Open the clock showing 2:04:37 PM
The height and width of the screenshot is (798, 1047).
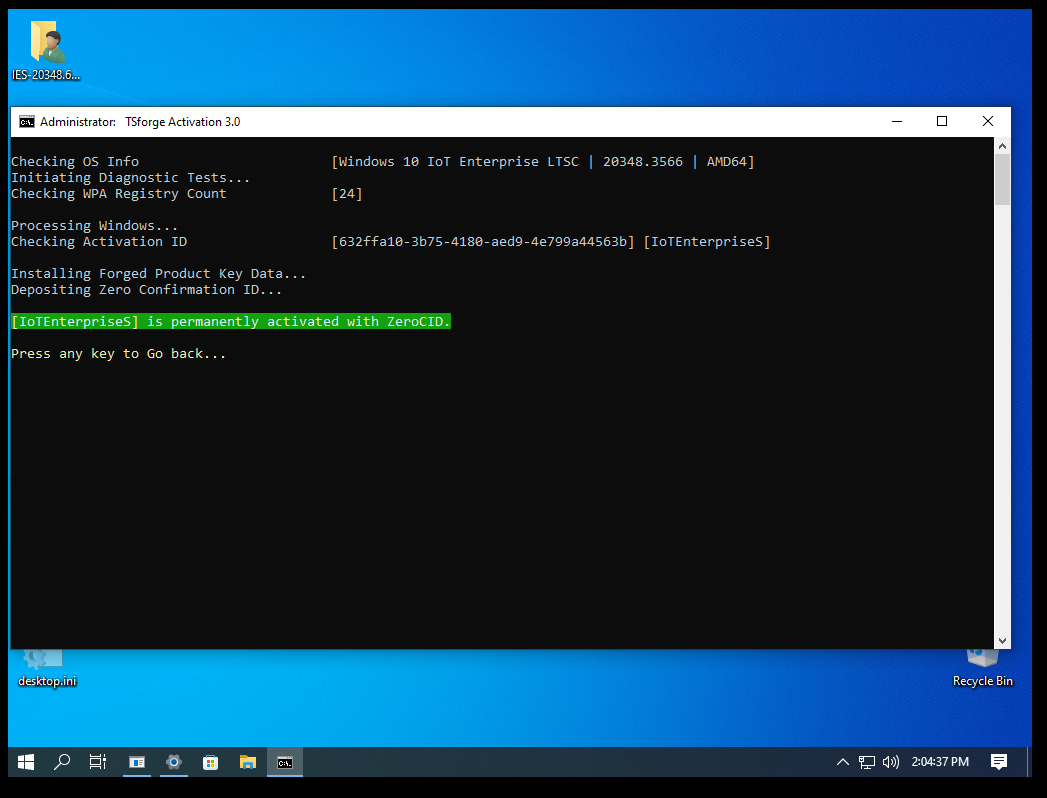(940, 762)
